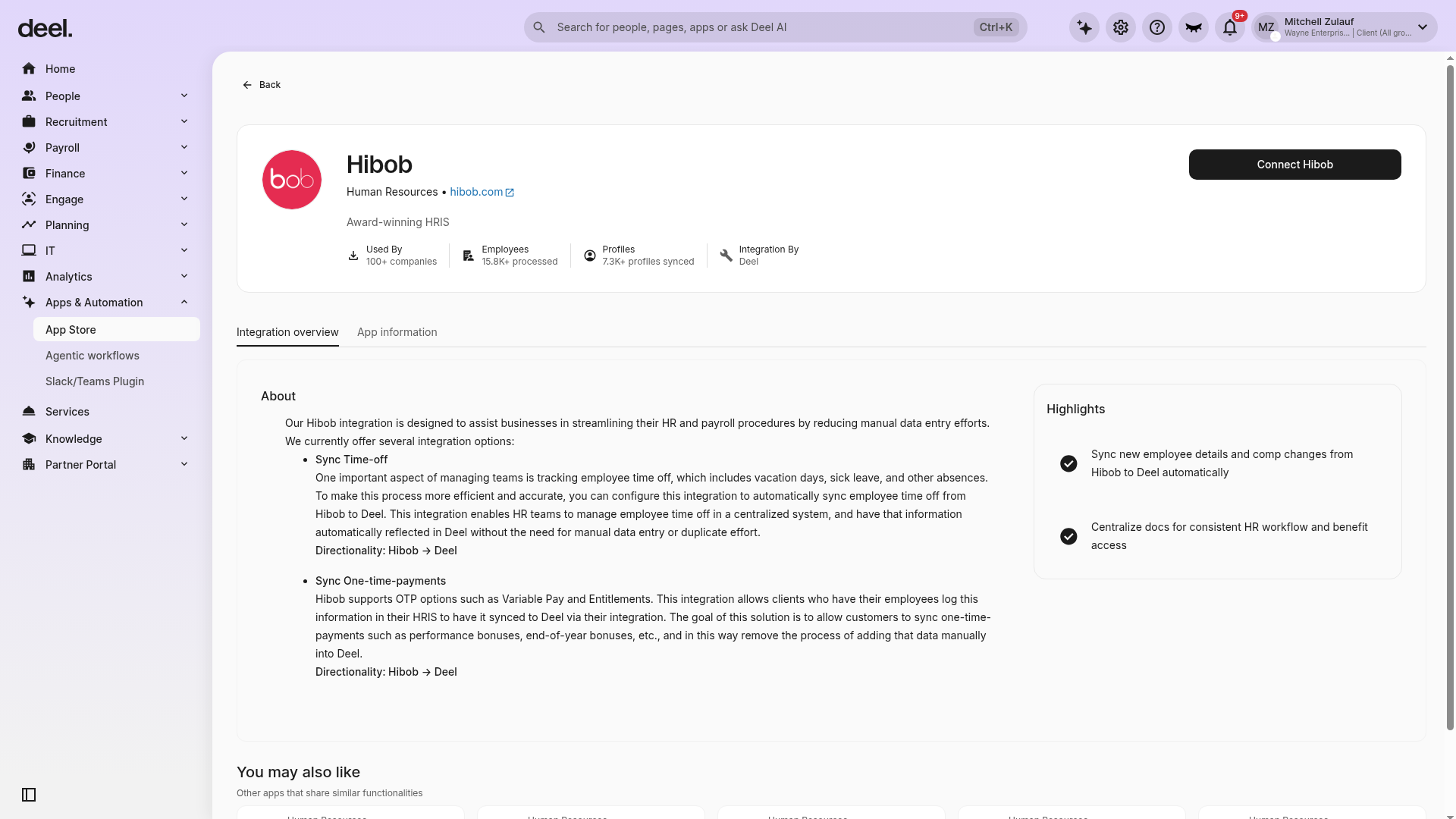Expand the People menu chevron

click(x=184, y=96)
